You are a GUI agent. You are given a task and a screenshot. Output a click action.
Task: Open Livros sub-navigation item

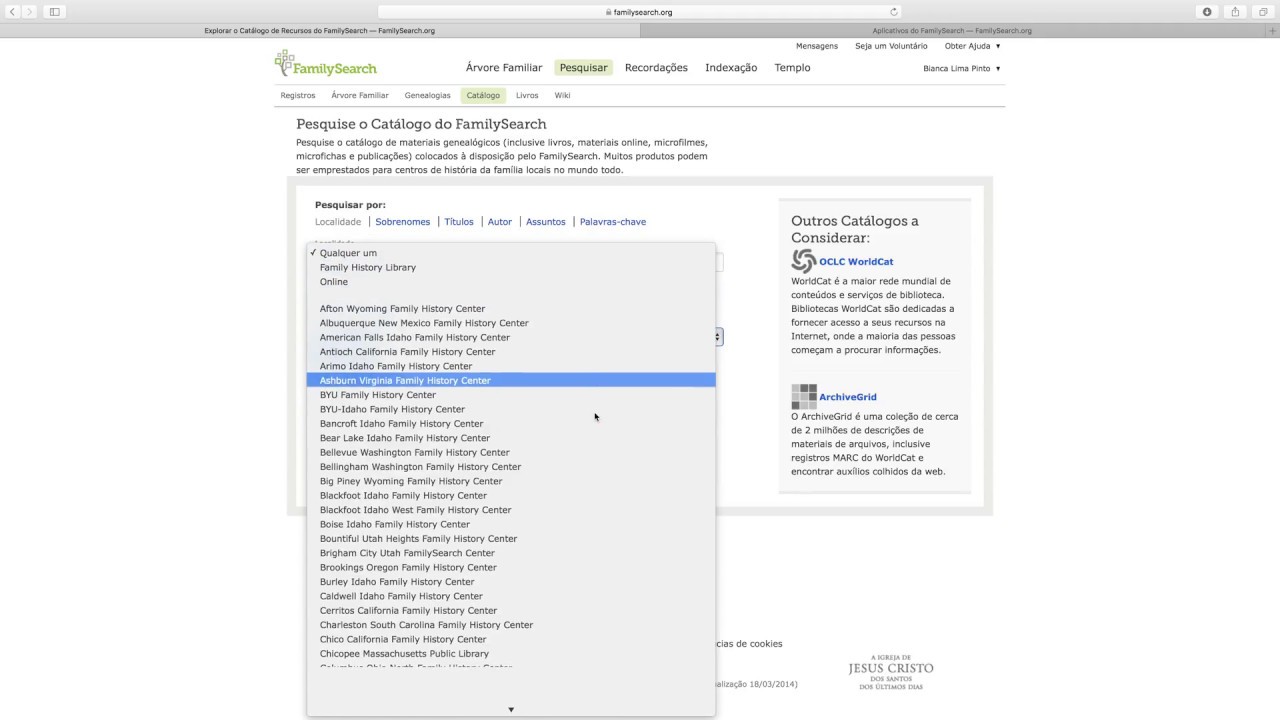527,96
